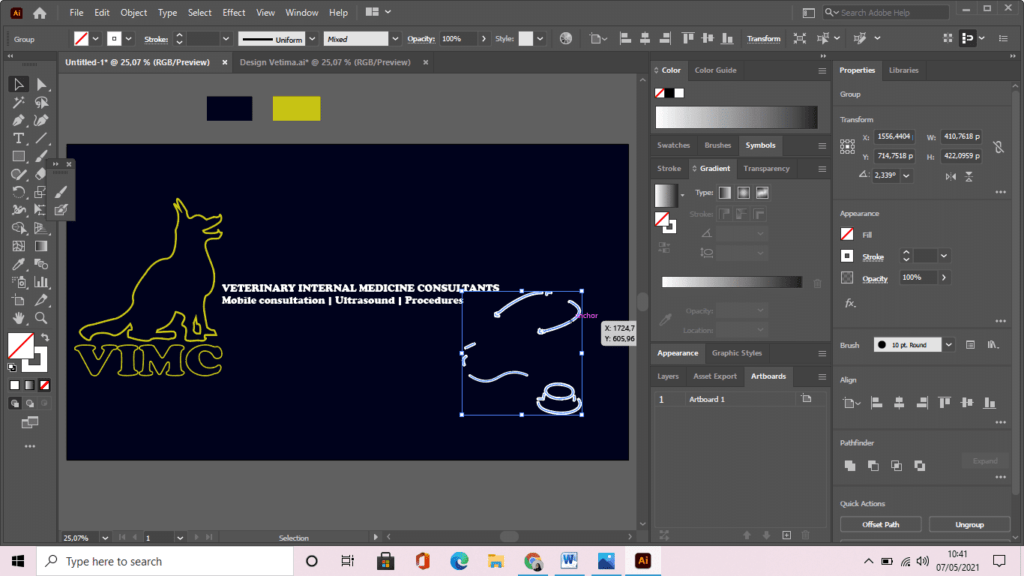Set fill mode to Gradient below swatches
Screen dimensions: 1024x576
coord(29,385)
